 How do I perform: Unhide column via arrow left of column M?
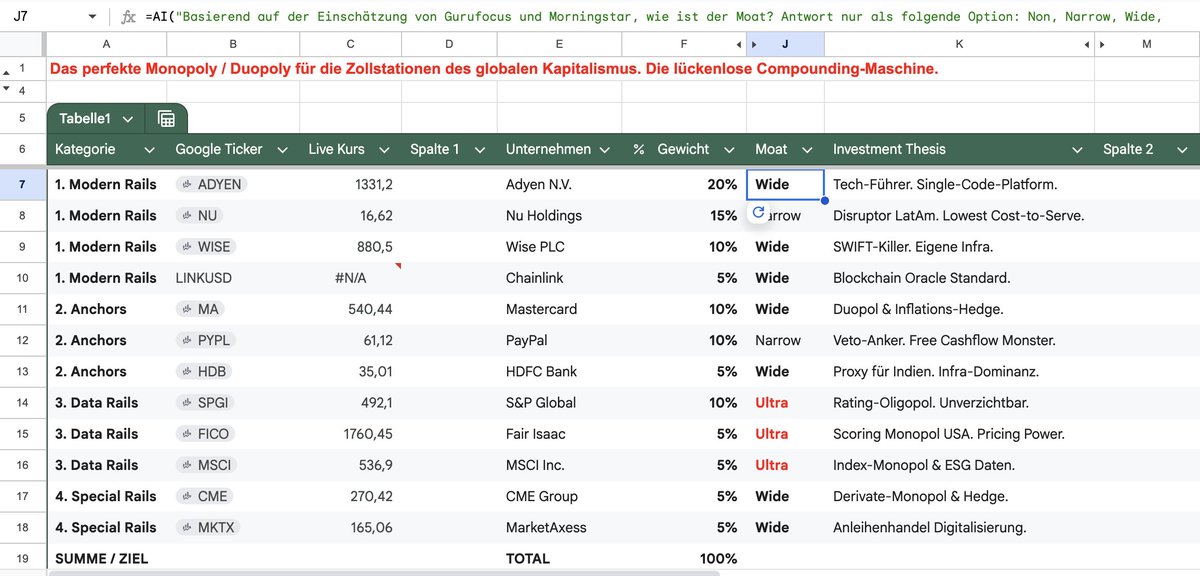[x=1101, y=44]
